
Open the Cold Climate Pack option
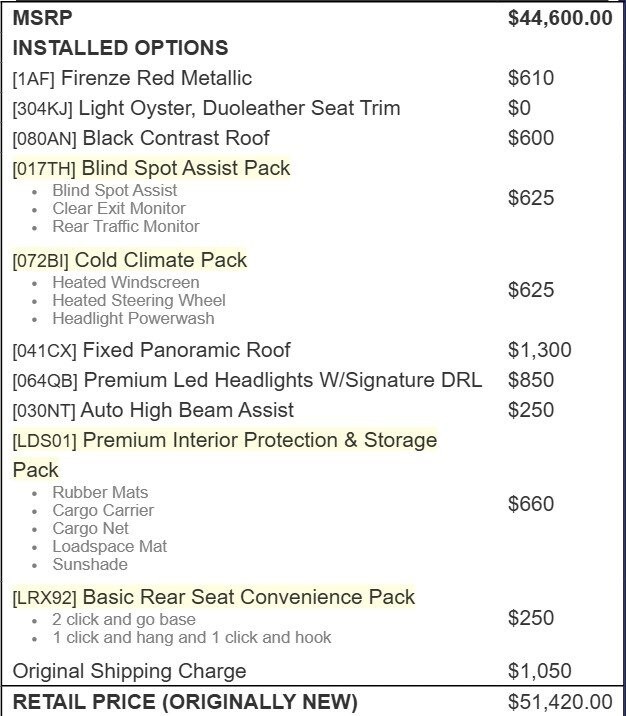(164, 260)
